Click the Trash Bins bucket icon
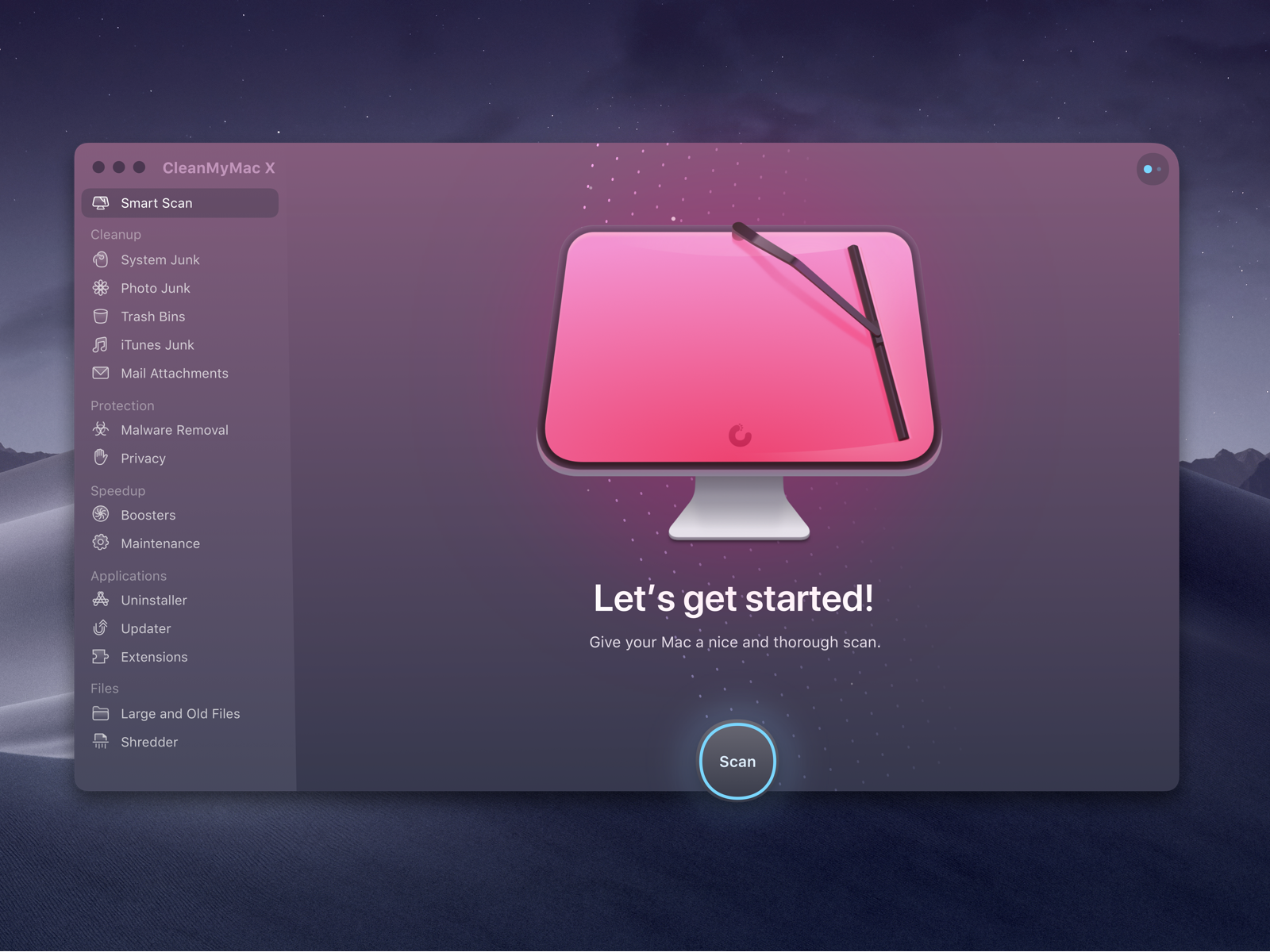 pyautogui.click(x=101, y=317)
